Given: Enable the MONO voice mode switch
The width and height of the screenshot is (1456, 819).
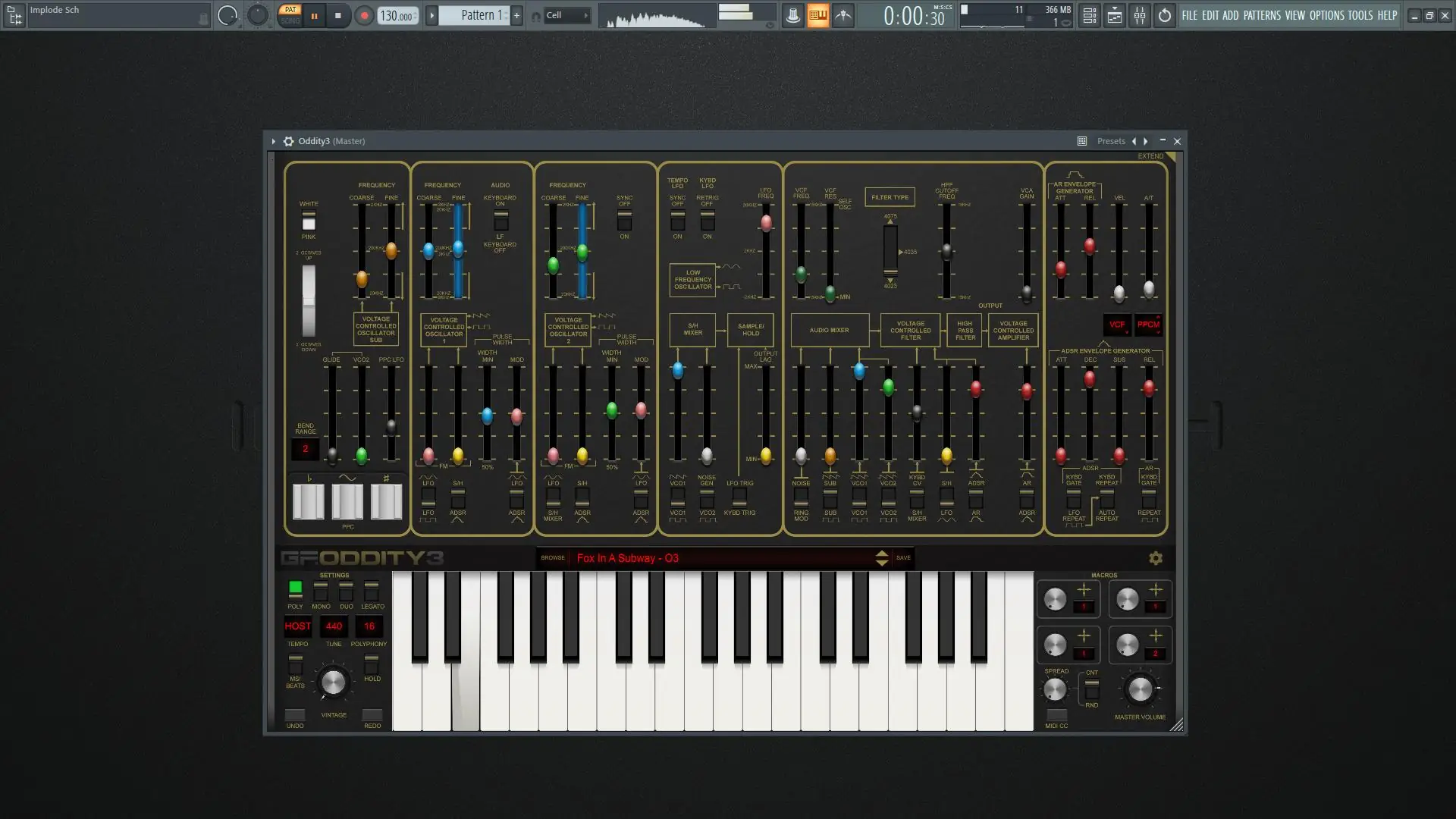Looking at the screenshot, I should point(321,590).
